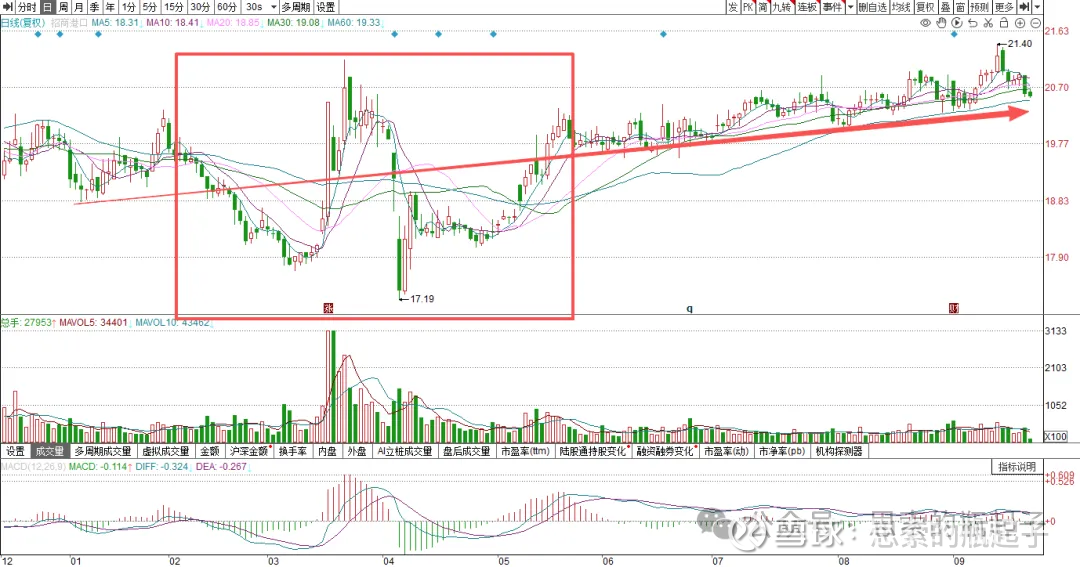
Task: Click the collapse arrow icon at top-left
Action: pyautogui.click(x=8, y=7)
